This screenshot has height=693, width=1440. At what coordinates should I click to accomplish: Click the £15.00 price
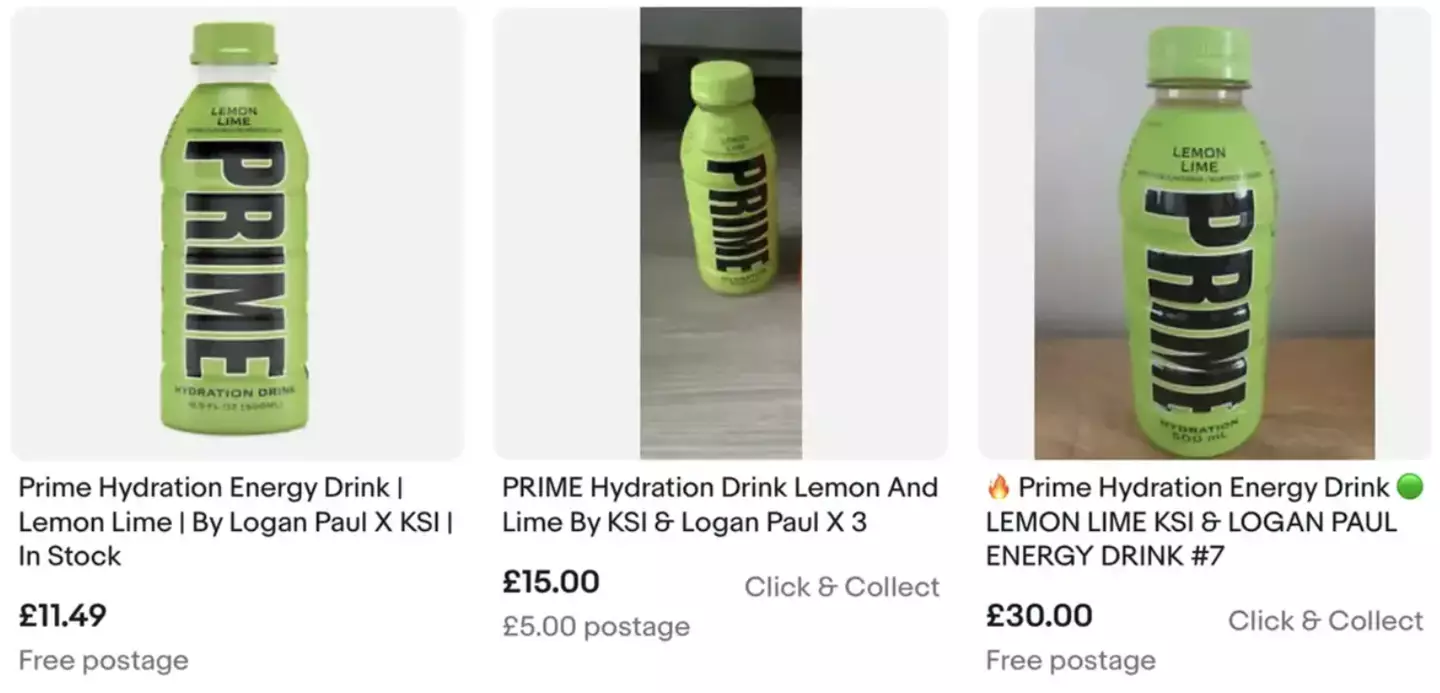[551, 581]
